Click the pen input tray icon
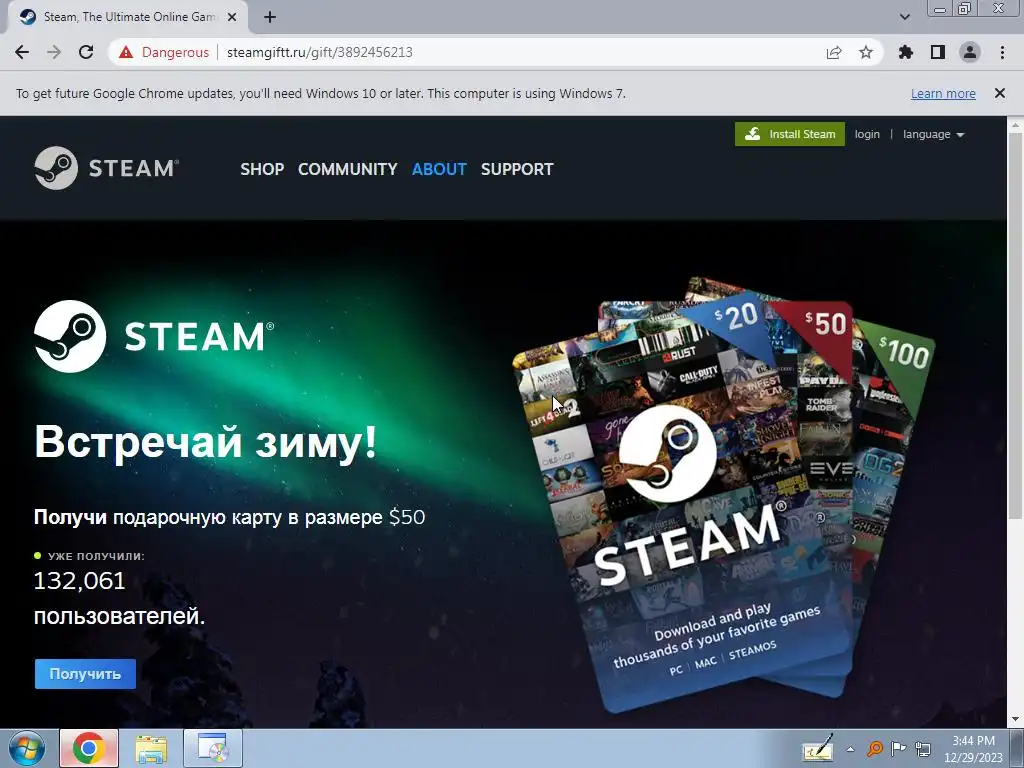Screen dimensions: 1024x768 [x=818, y=748]
